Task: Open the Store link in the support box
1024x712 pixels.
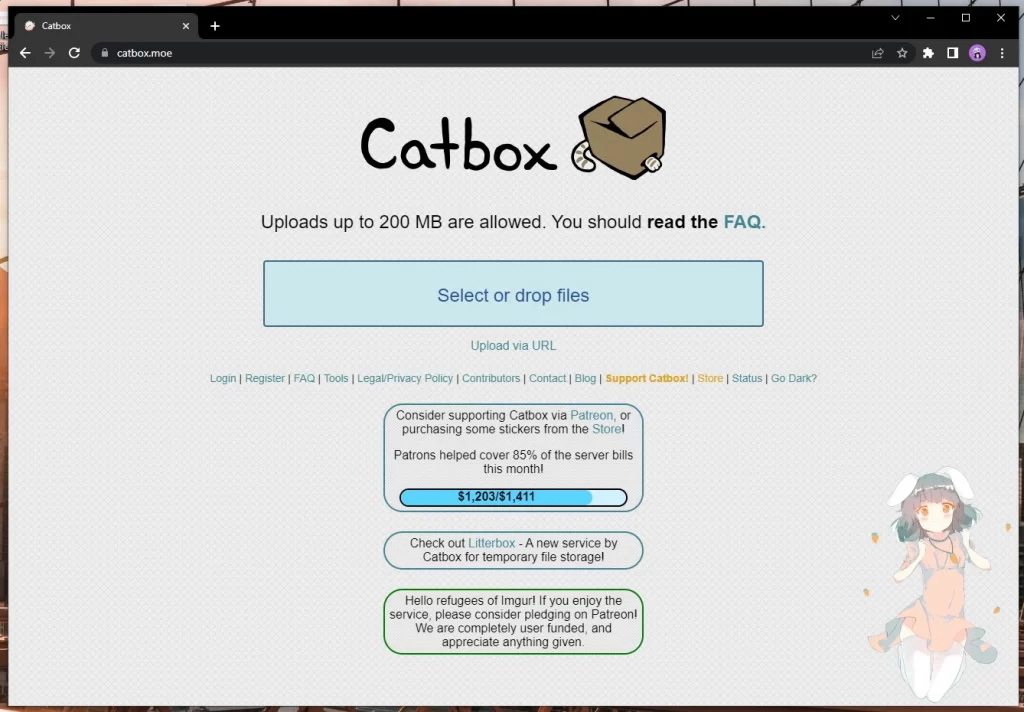Action: 606,429
